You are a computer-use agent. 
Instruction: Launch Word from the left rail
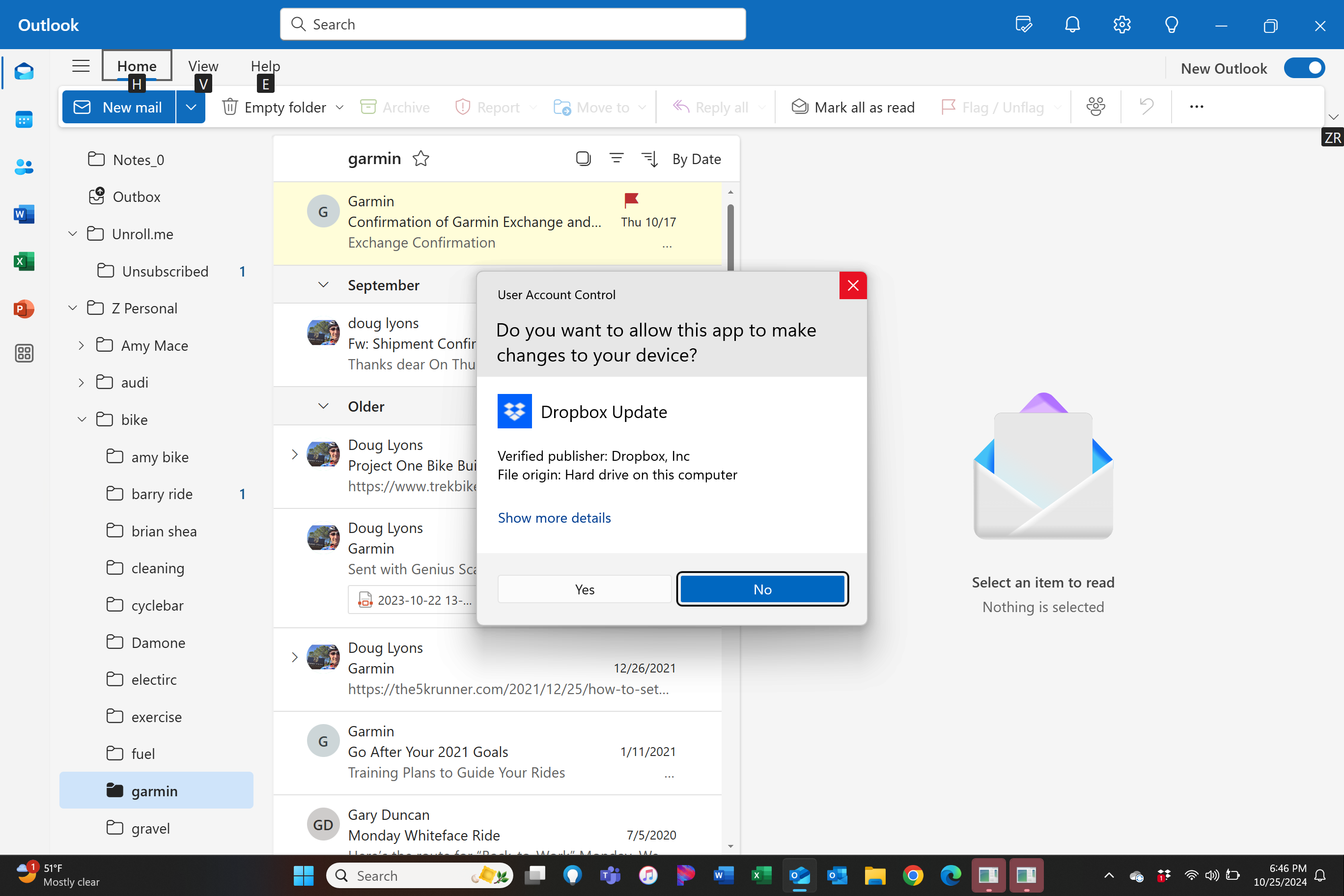point(24,214)
